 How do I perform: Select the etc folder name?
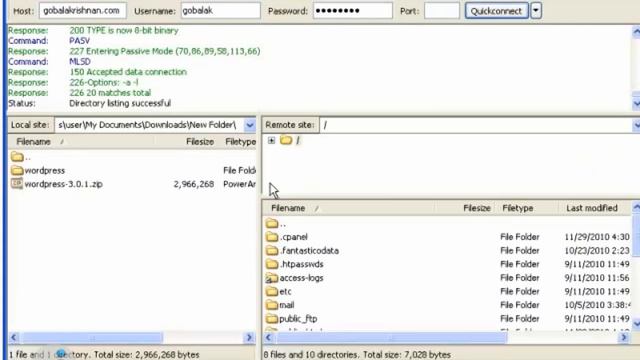coord(285,291)
